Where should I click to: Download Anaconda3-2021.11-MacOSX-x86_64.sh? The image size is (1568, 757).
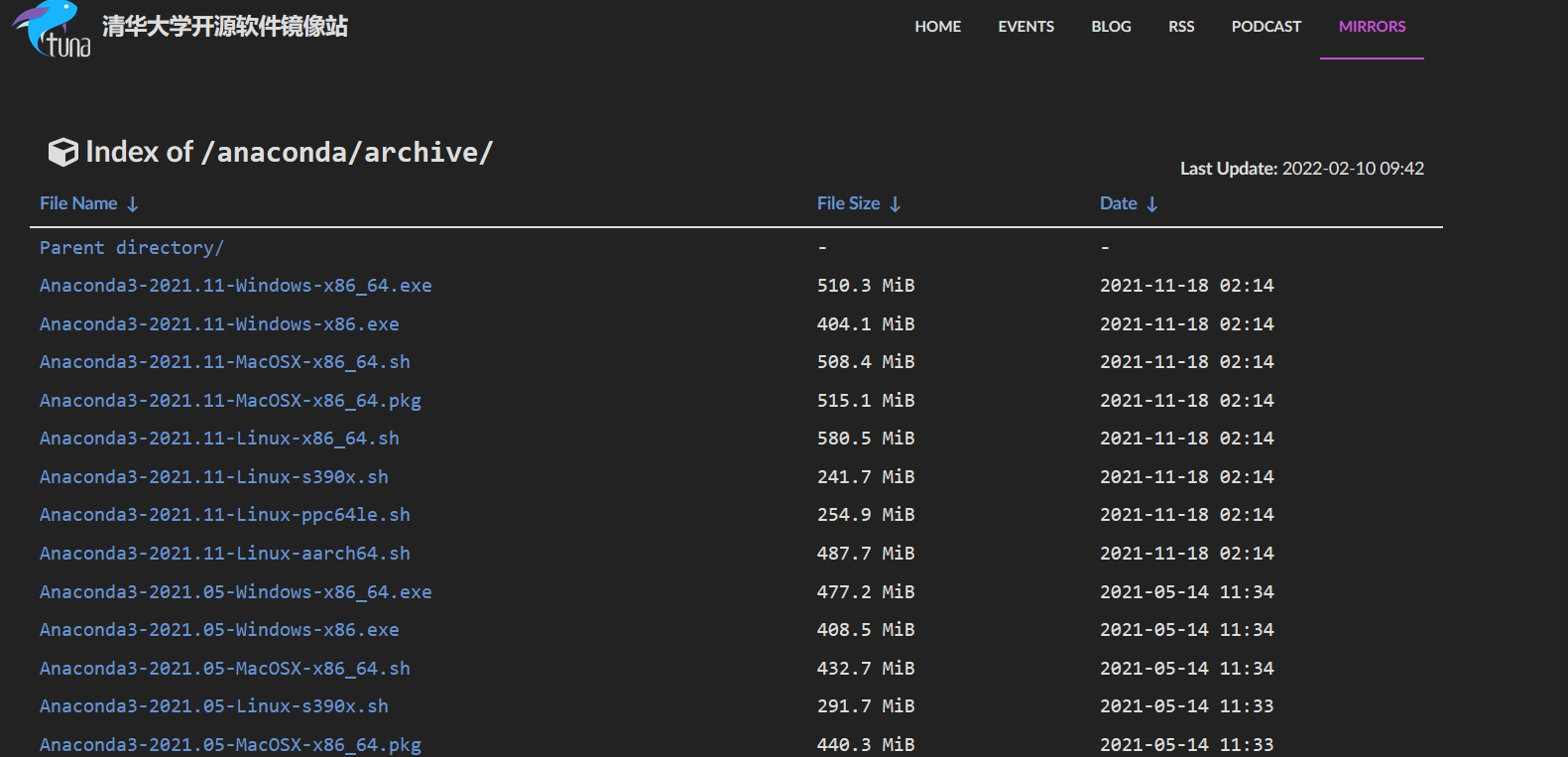tap(225, 362)
